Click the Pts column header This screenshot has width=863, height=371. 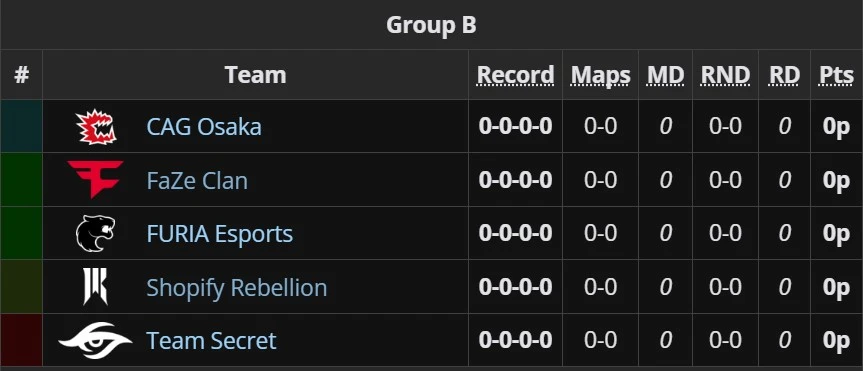837,75
